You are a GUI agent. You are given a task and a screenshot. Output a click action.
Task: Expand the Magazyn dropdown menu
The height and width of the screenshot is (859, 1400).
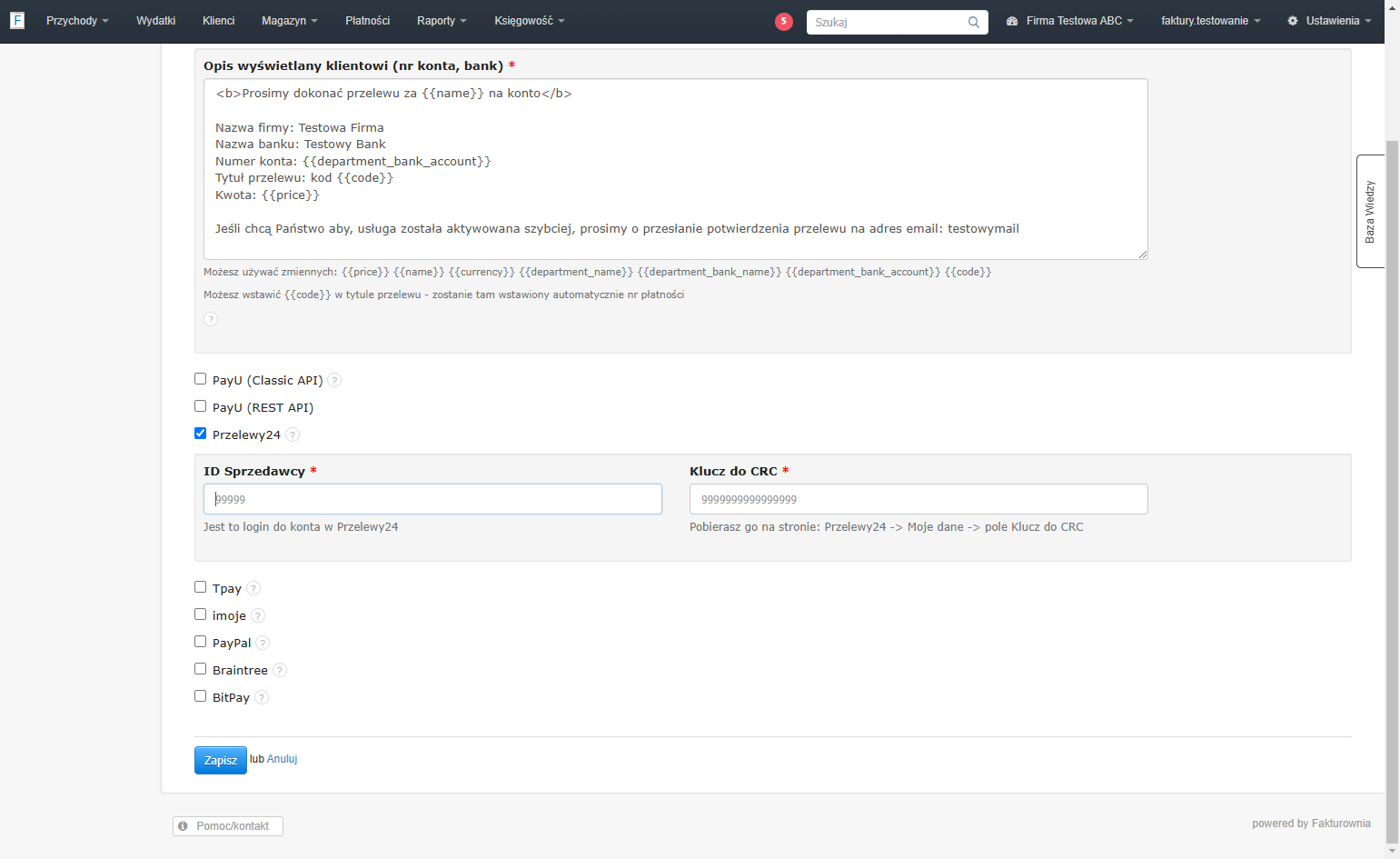290,21
